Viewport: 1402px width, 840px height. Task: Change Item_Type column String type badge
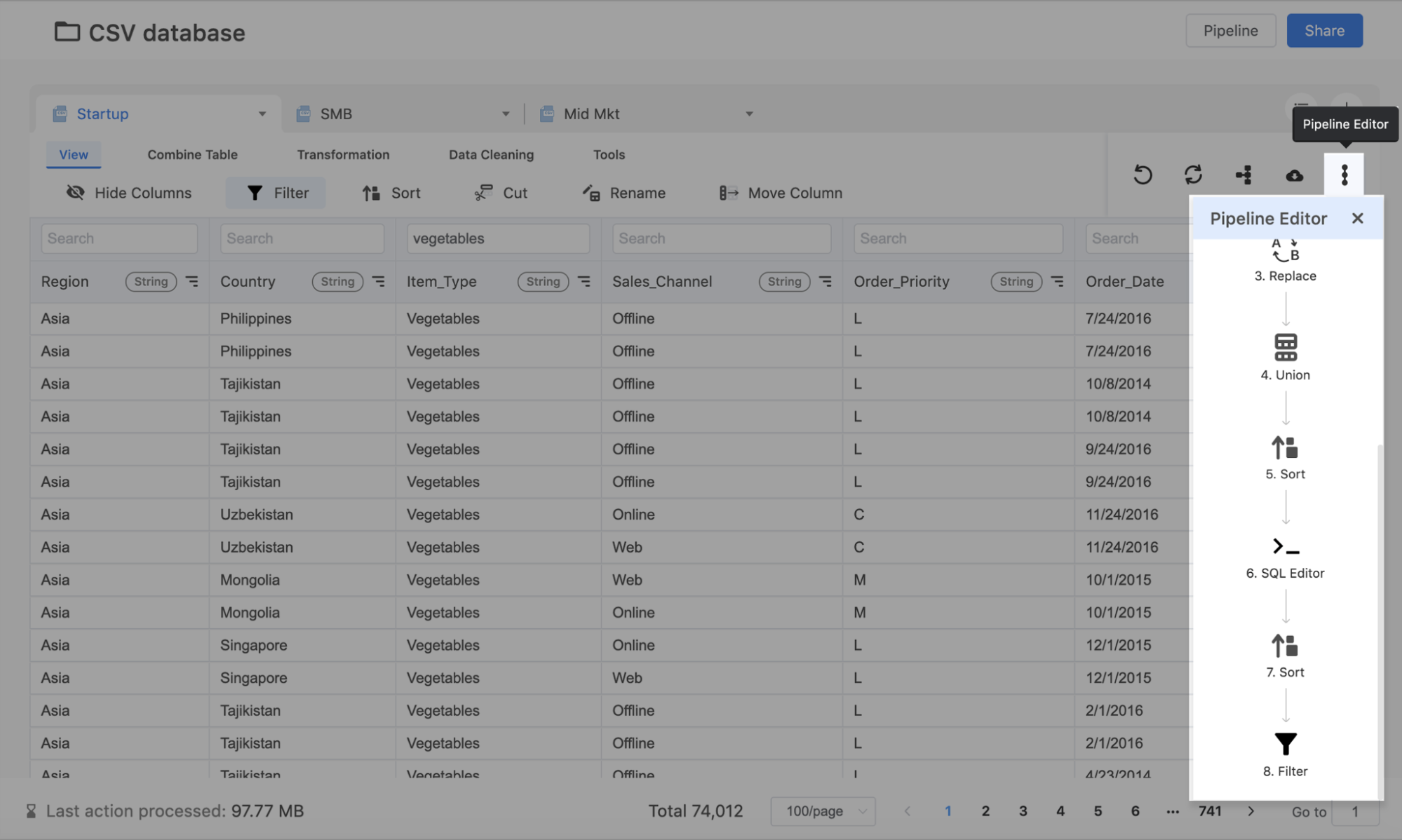click(x=543, y=281)
